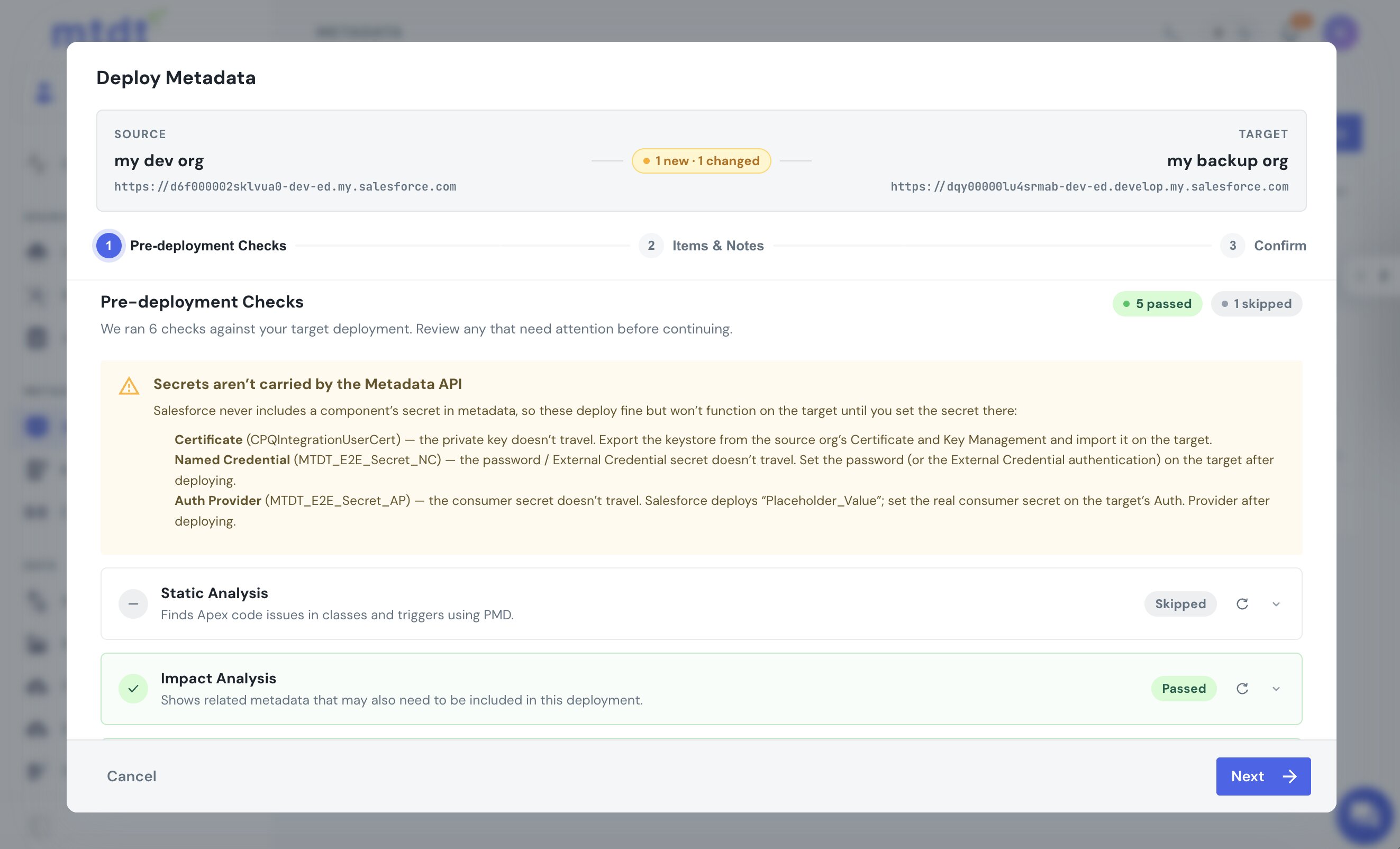Click step number 2 circle
The width and height of the screenshot is (1400, 849).
(651, 246)
